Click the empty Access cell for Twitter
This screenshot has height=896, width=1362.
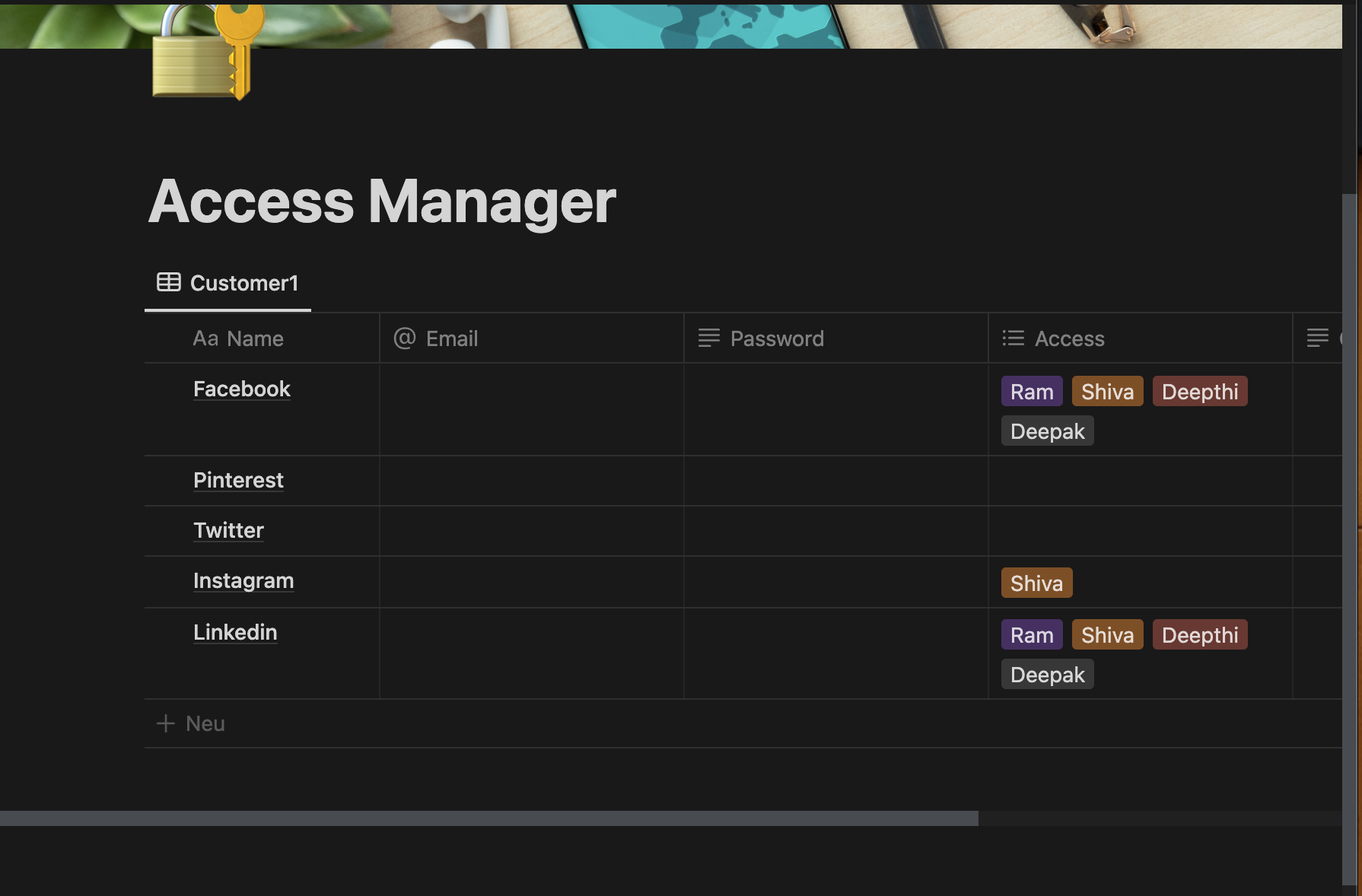click(x=1141, y=531)
